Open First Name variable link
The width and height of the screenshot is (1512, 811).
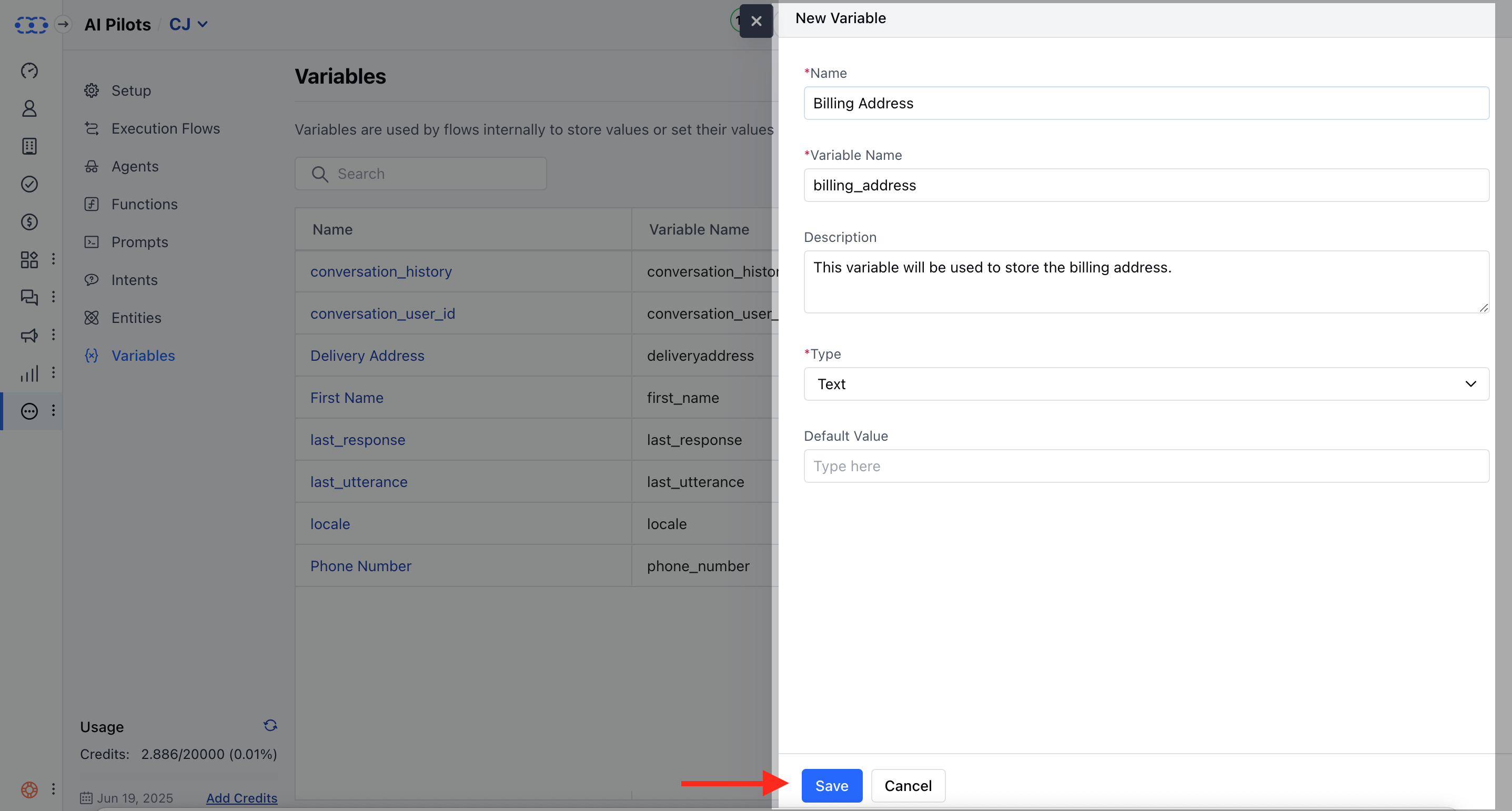(x=347, y=398)
